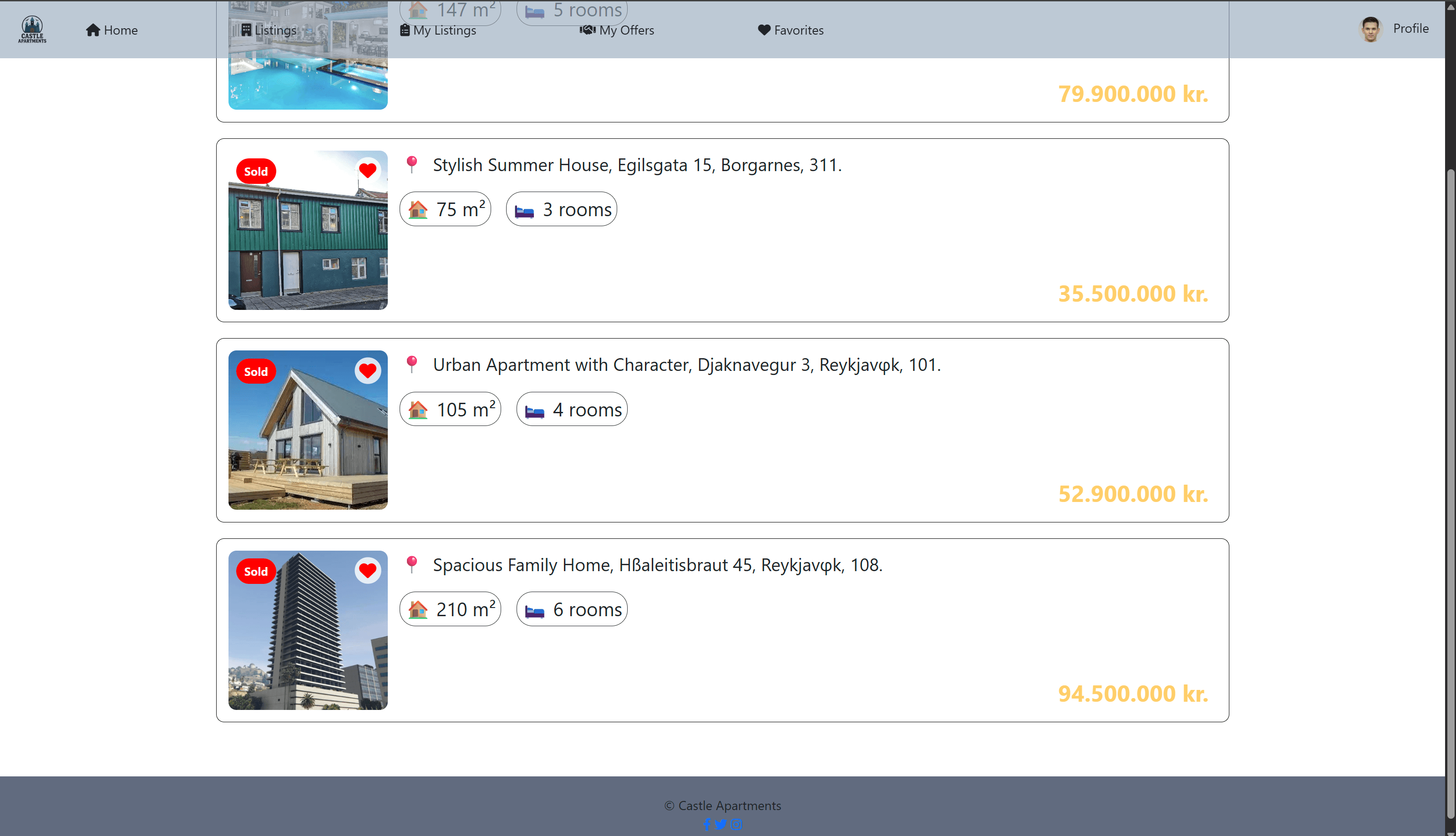Open the Spacious Family Home tower photo

[x=308, y=630]
